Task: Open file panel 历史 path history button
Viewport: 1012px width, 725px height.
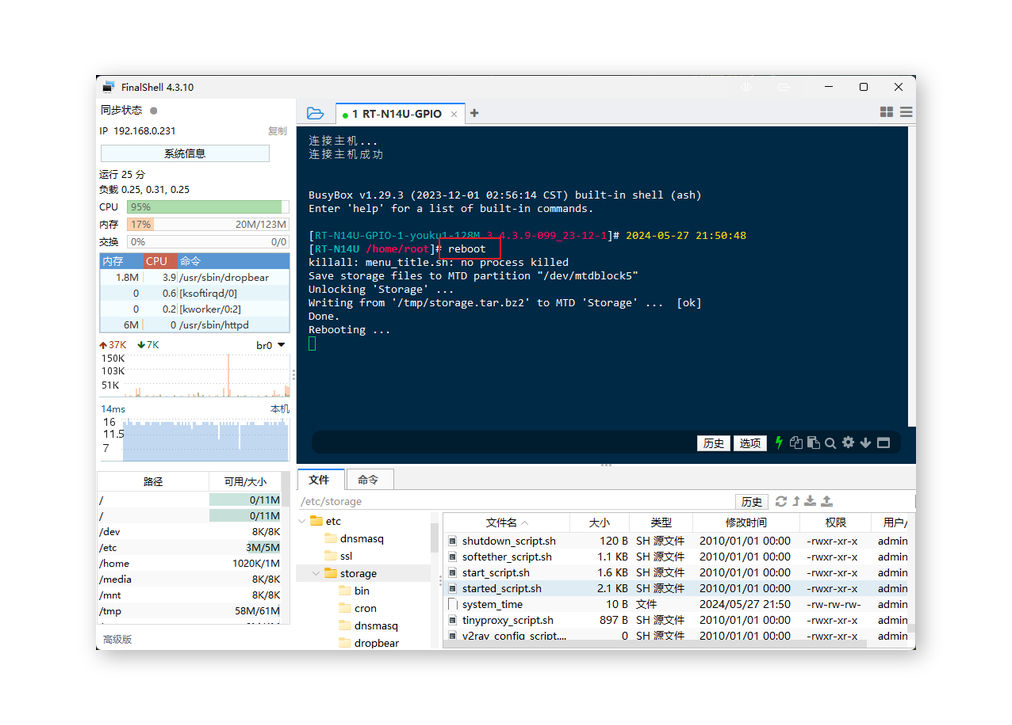Action: [751, 502]
